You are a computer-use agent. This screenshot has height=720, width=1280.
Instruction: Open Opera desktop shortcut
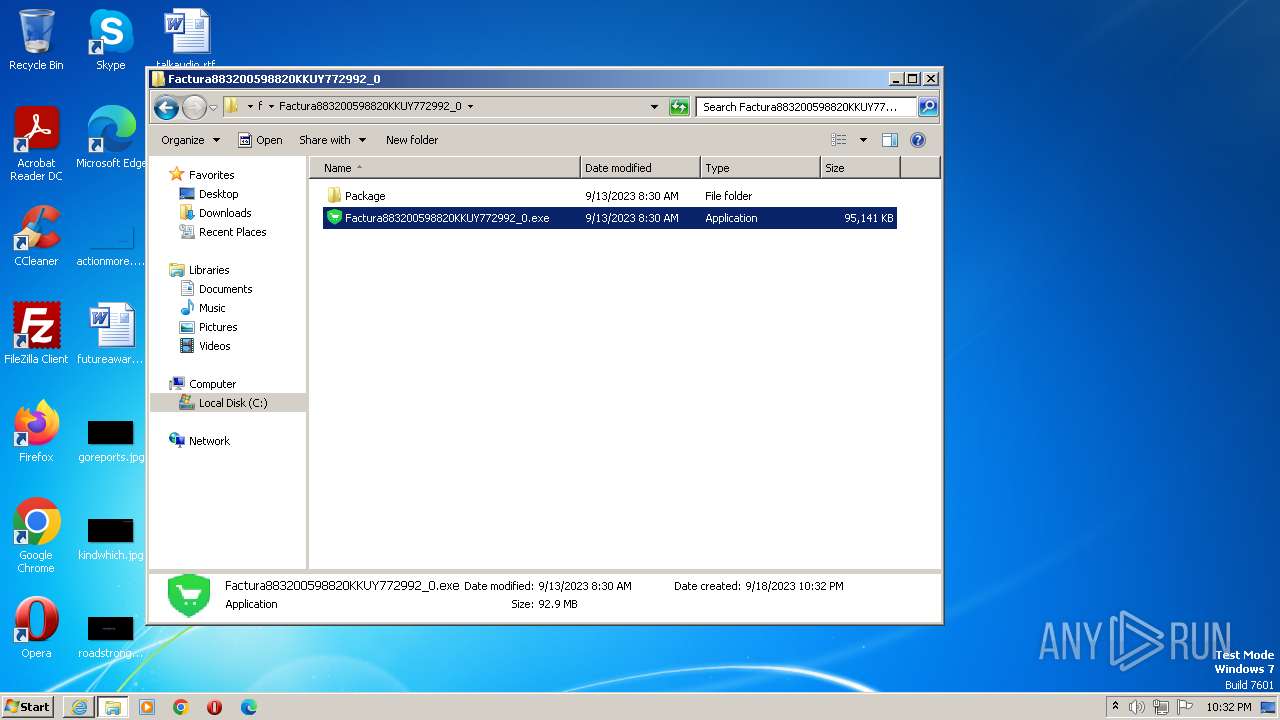(36, 628)
